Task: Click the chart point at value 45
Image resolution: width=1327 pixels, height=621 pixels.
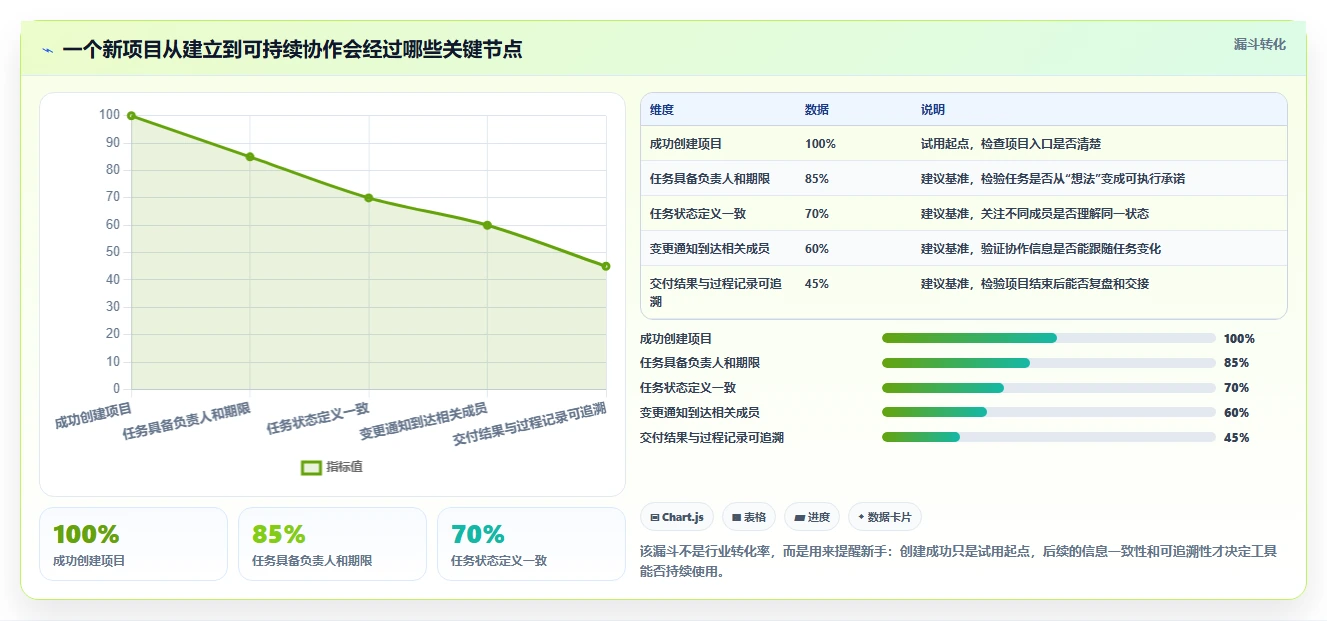Action: click(x=606, y=266)
